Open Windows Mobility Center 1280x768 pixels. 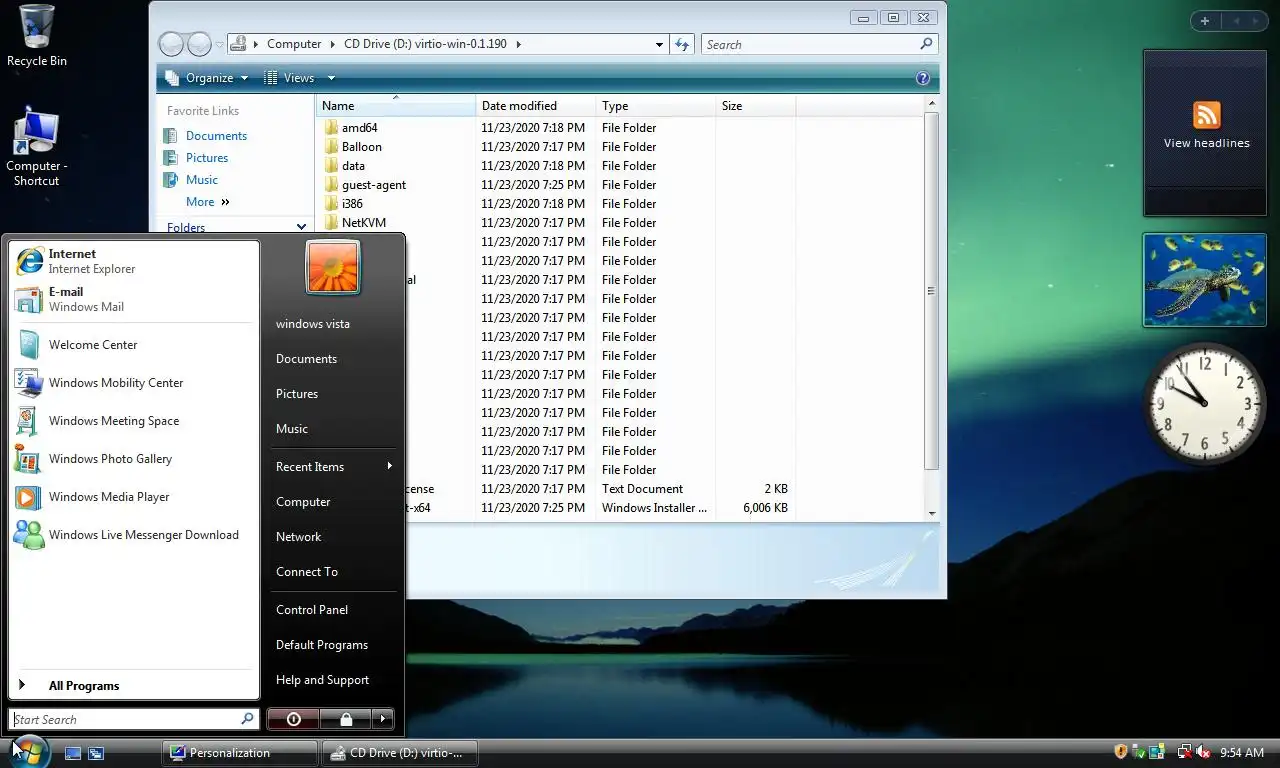click(x=134, y=383)
